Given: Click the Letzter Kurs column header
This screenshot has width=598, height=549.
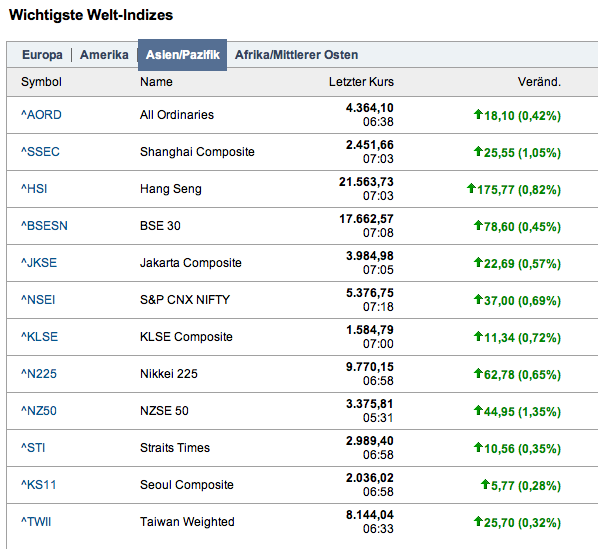Looking at the screenshot, I should pos(361,82).
